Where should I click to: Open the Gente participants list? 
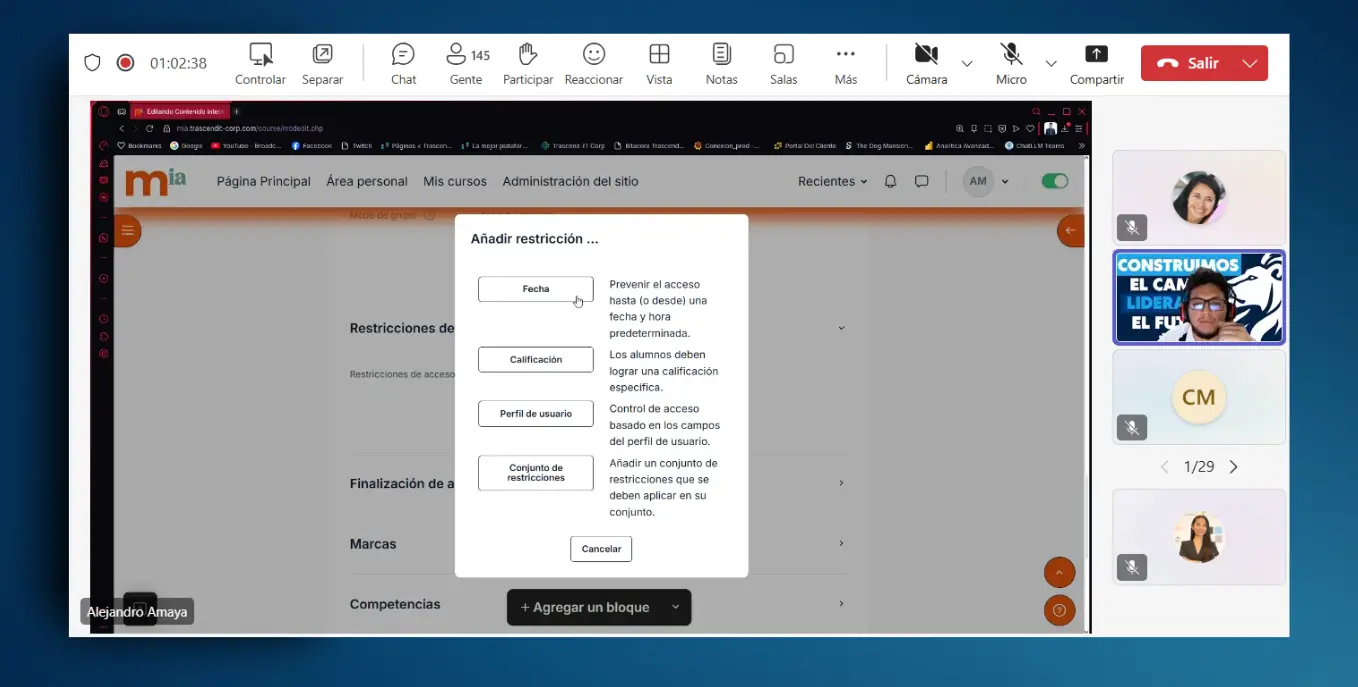pos(466,63)
